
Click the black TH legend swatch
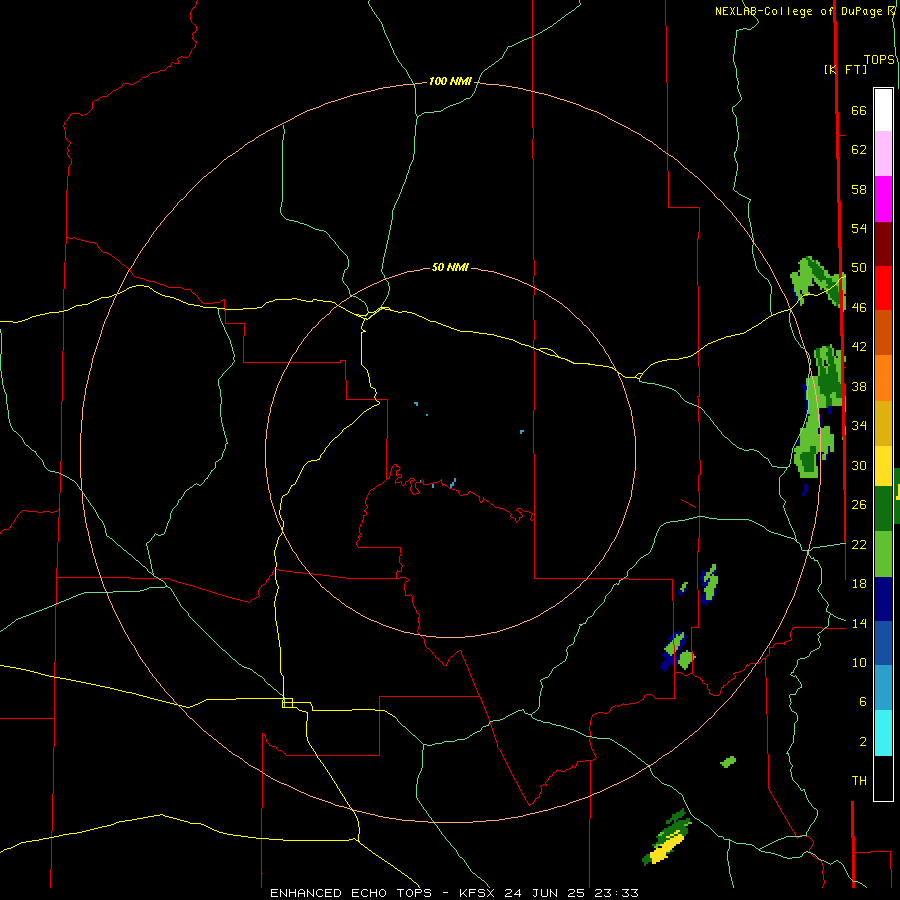(883, 778)
